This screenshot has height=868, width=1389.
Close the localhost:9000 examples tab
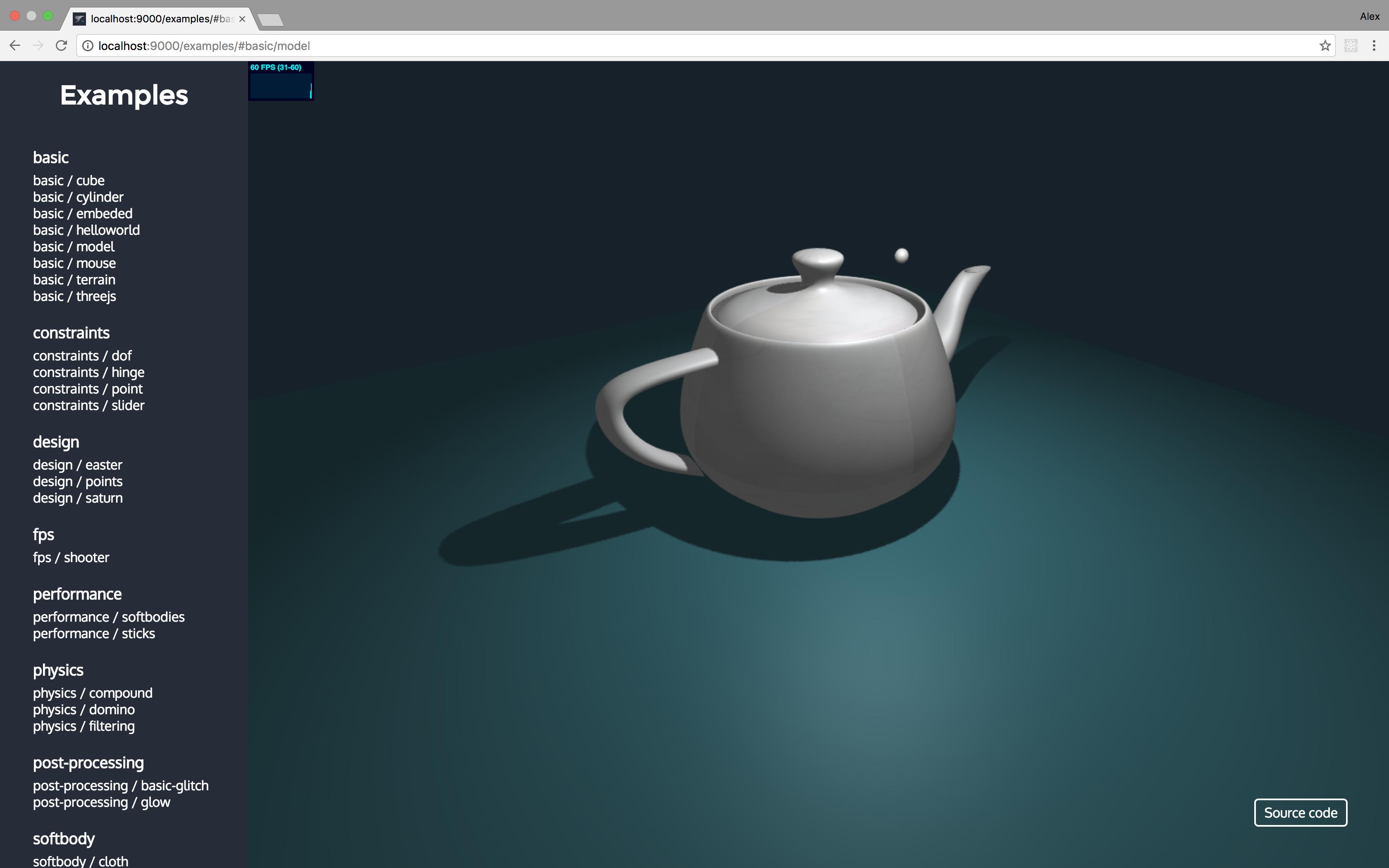[242, 19]
